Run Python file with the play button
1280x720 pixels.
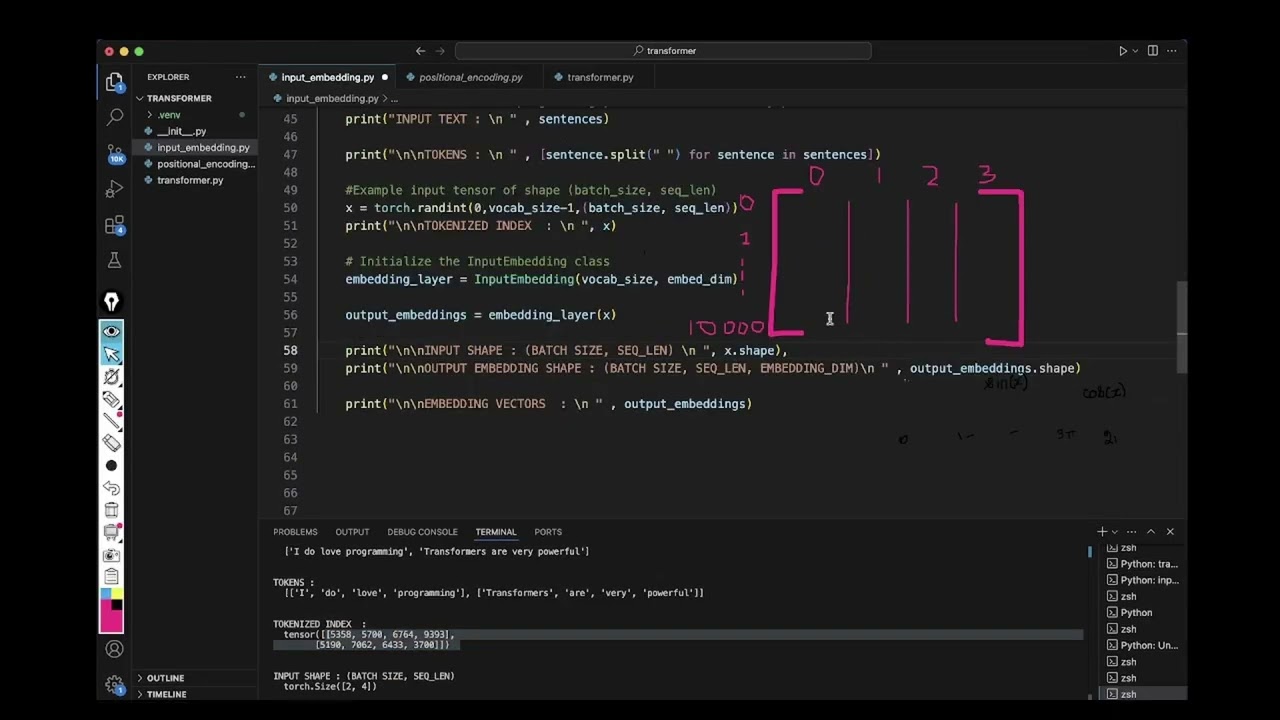(x=1122, y=51)
